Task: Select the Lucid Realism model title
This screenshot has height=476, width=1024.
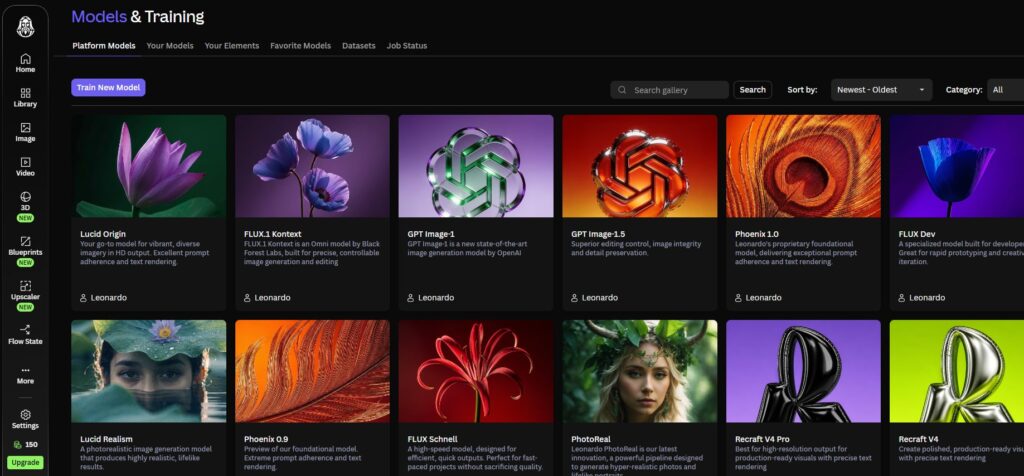Action: (106, 439)
